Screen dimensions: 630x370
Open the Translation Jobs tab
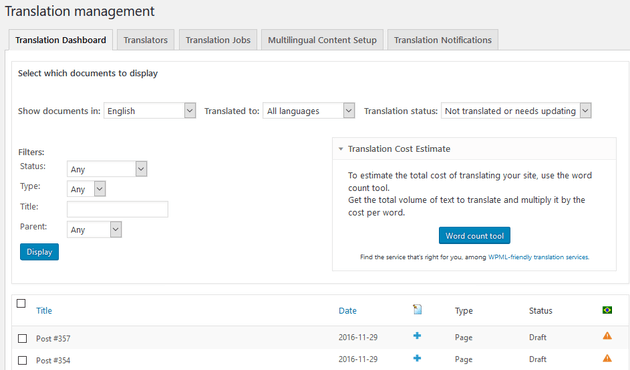[218, 40]
